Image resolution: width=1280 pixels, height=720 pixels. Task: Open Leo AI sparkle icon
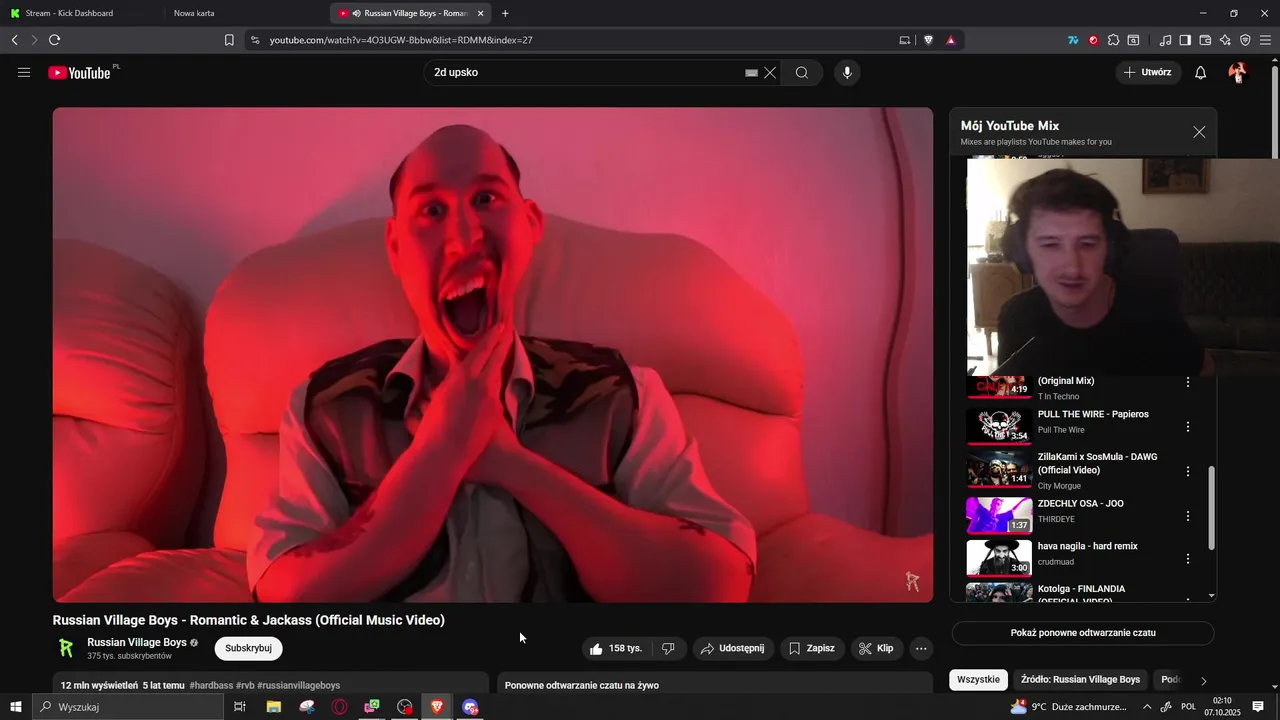1225,40
